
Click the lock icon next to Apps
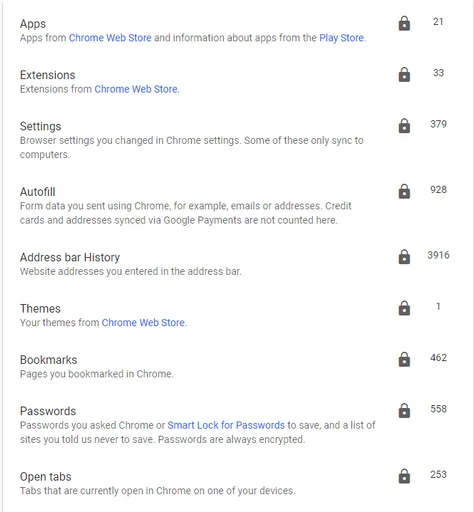click(x=404, y=23)
